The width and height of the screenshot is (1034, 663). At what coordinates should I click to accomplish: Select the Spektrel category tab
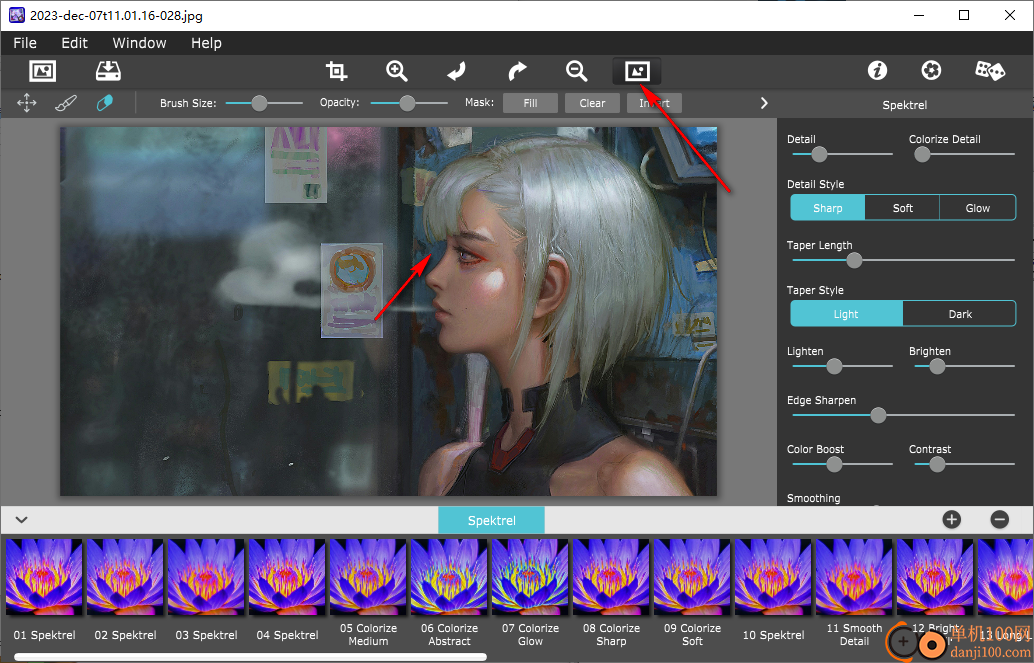pyautogui.click(x=491, y=521)
